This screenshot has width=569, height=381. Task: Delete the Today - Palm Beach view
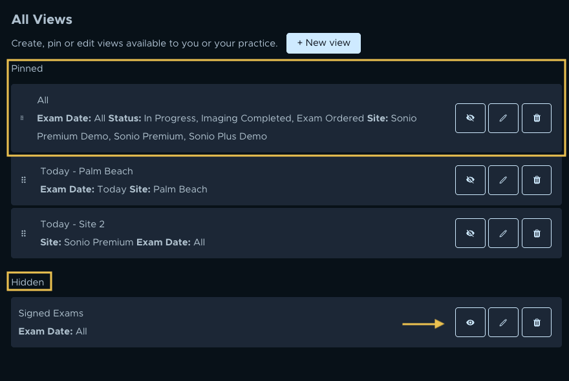(x=537, y=180)
